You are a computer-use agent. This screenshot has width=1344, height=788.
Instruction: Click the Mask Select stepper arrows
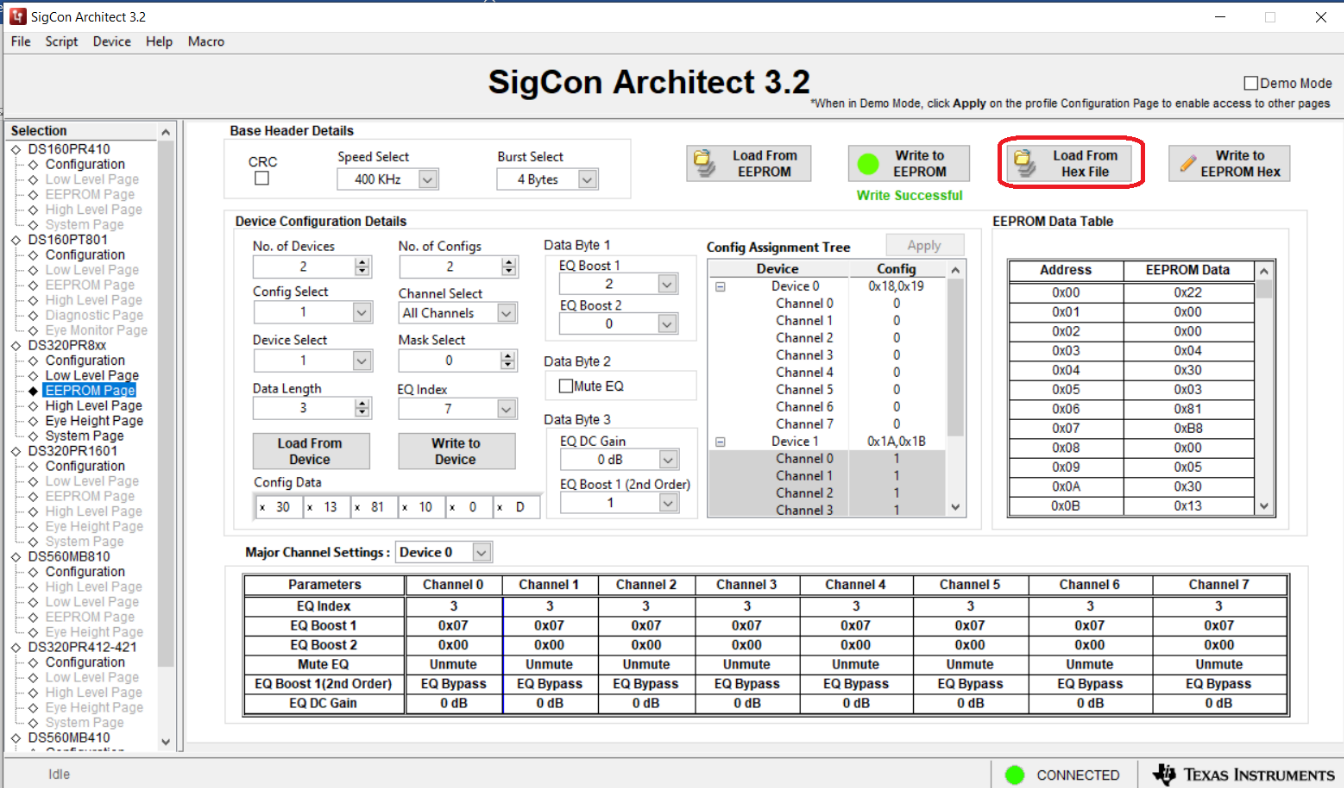click(509, 360)
